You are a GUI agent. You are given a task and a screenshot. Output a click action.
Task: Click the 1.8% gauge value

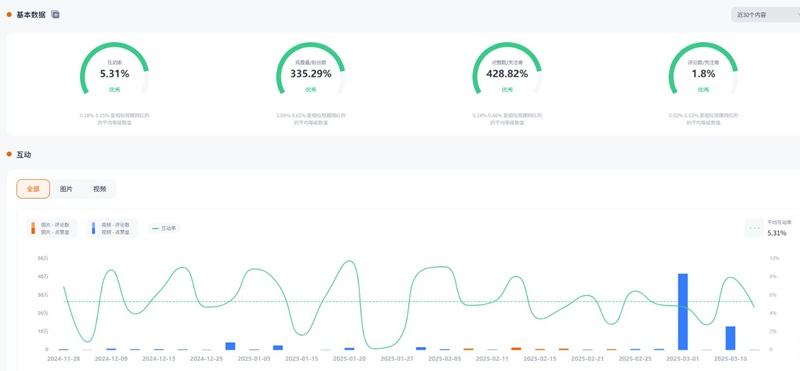pos(704,73)
